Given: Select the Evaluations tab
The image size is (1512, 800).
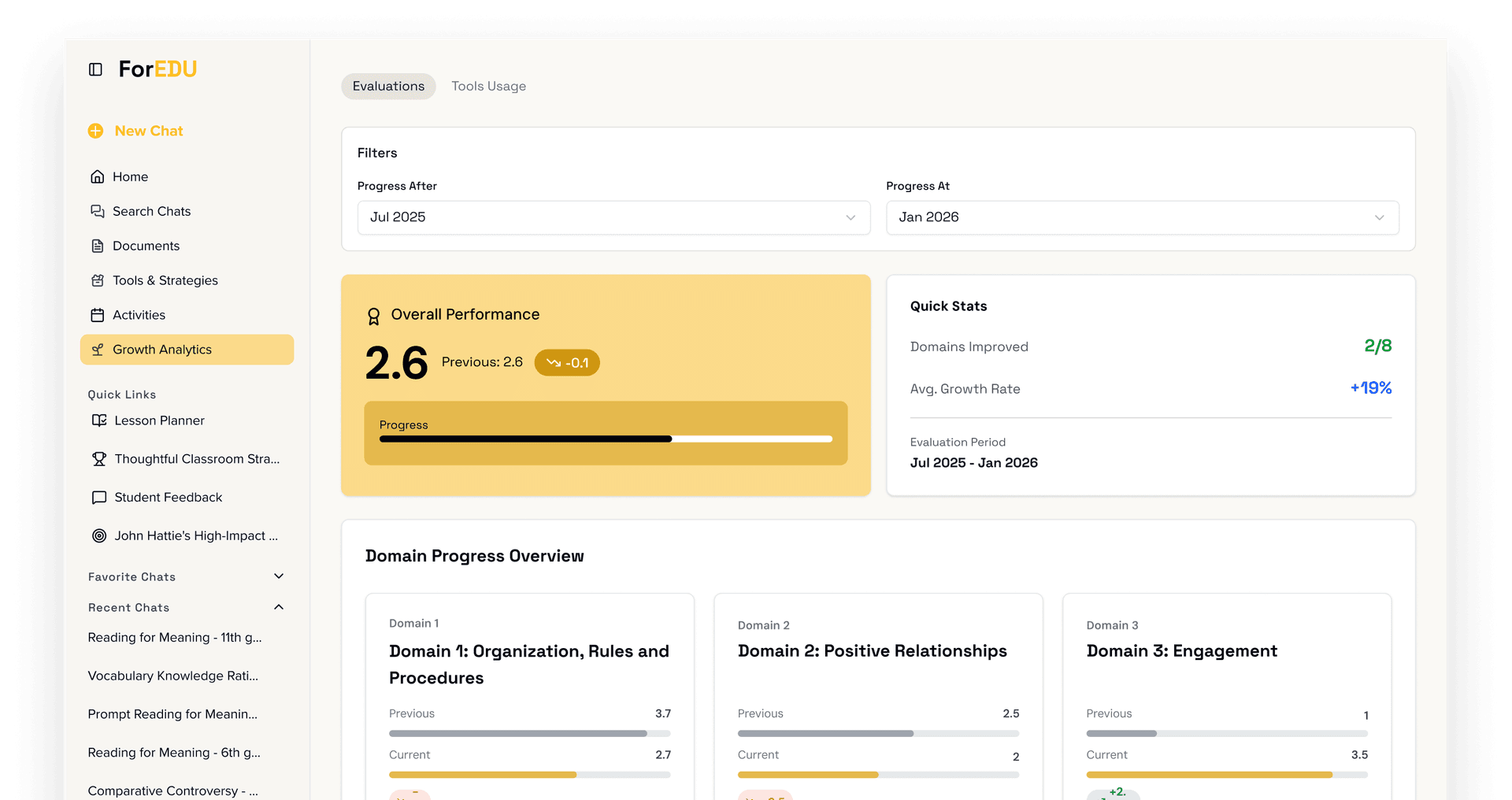Looking at the screenshot, I should click(387, 86).
